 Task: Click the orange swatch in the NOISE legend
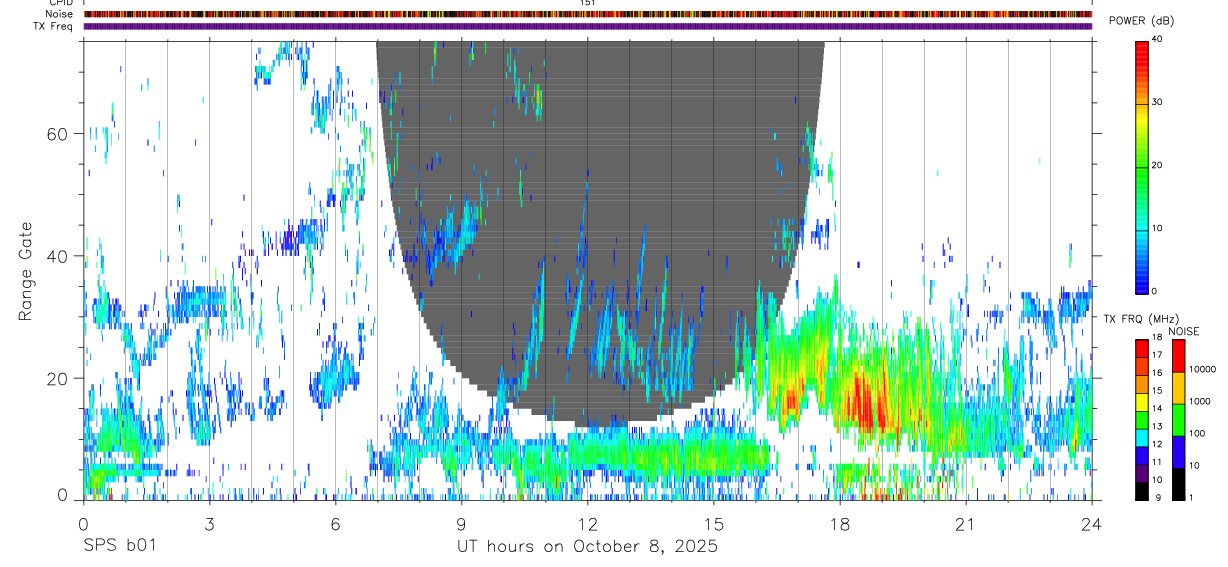click(1178, 388)
